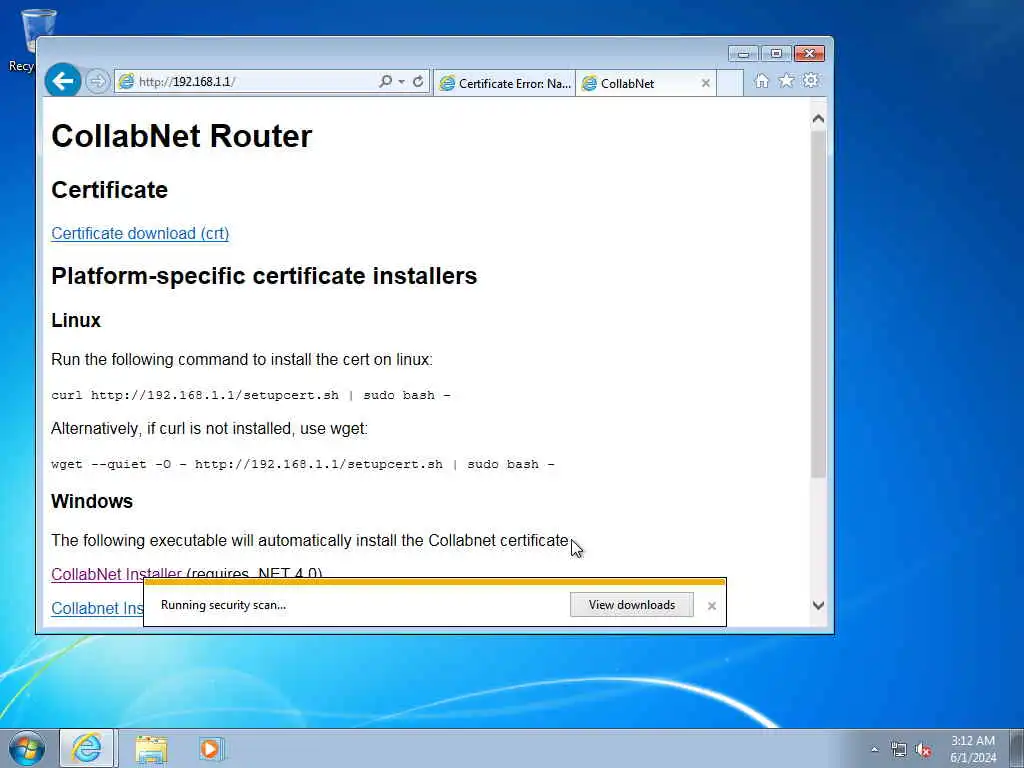1024x768 pixels.
Task: Open Windows Explorer from the taskbar
Action: click(152, 748)
